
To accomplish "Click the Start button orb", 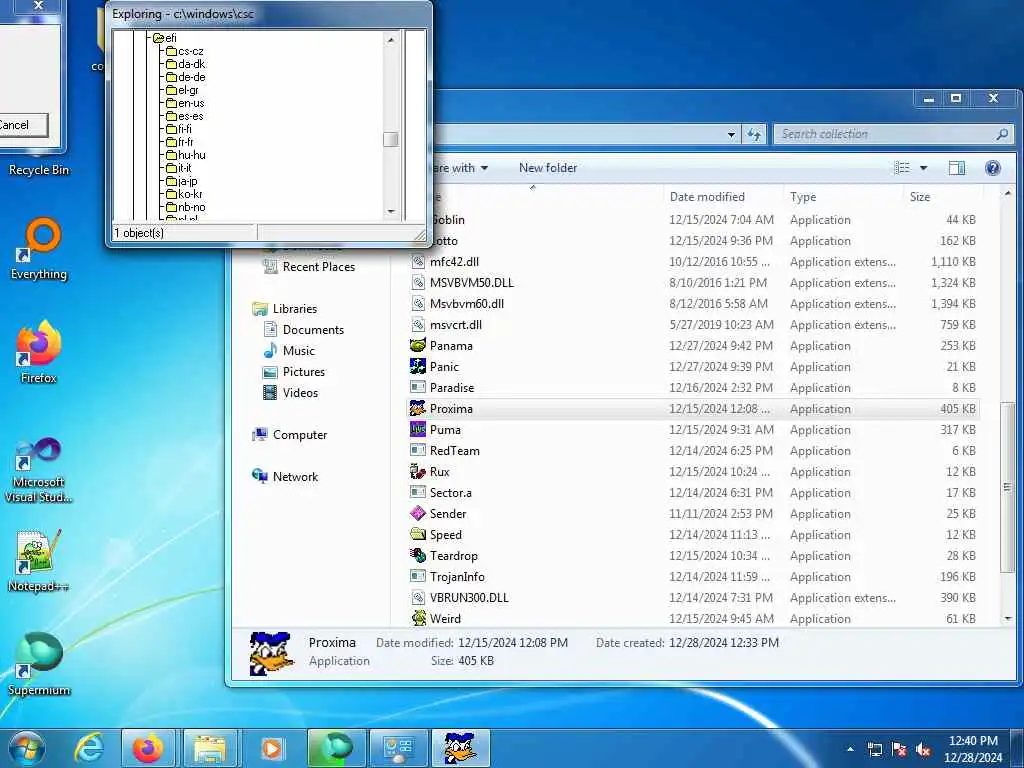I will [x=26, y=748].
